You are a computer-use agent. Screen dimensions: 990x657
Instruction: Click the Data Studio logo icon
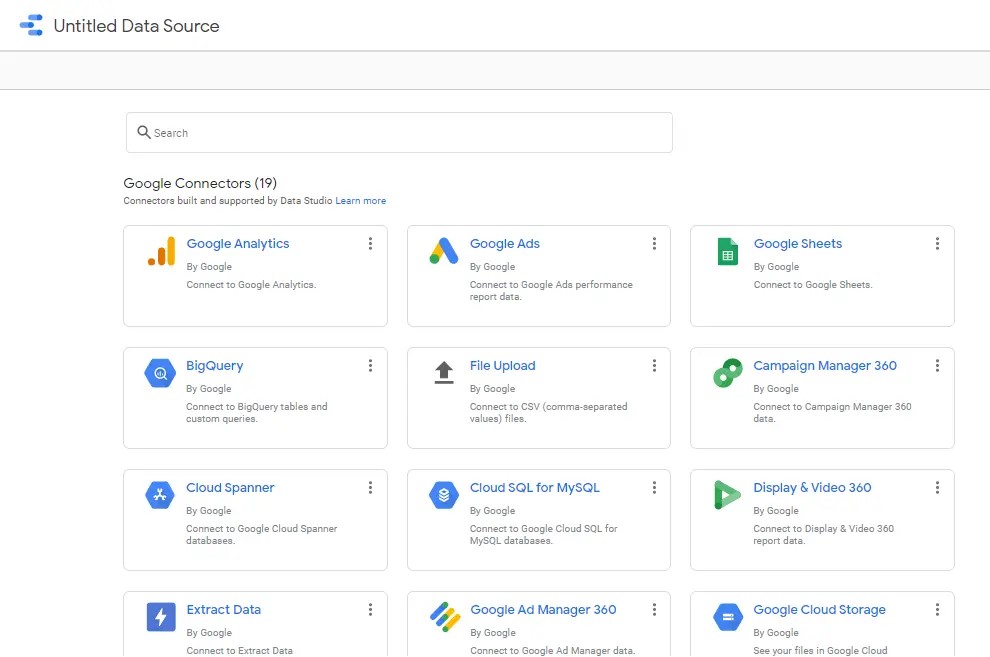32,25
